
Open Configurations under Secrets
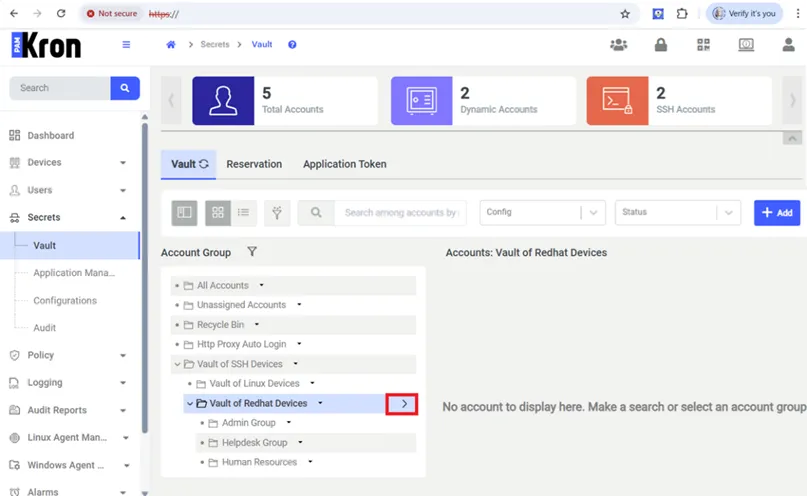click(x=65, y=300)
